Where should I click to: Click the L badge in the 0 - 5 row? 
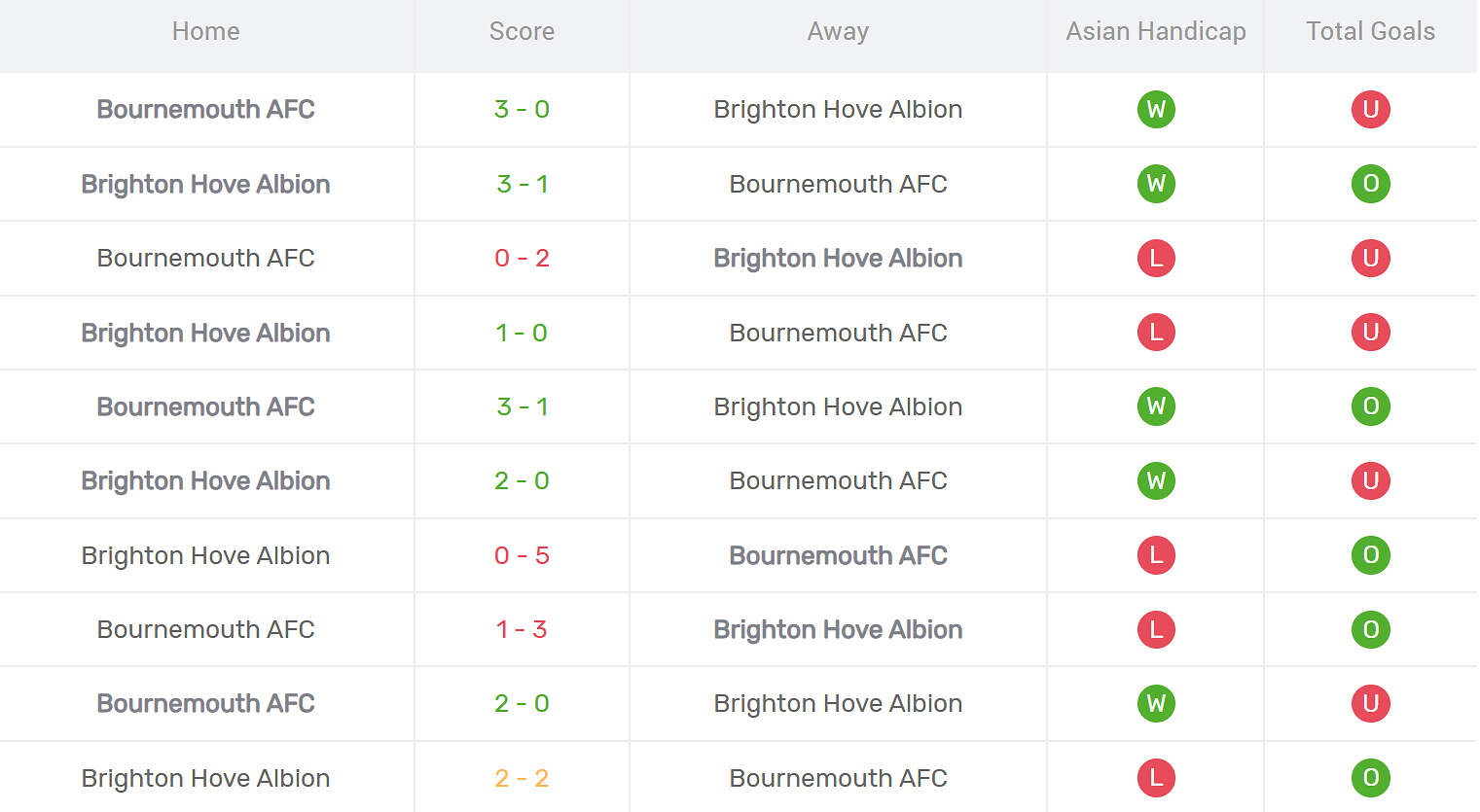1156,555
